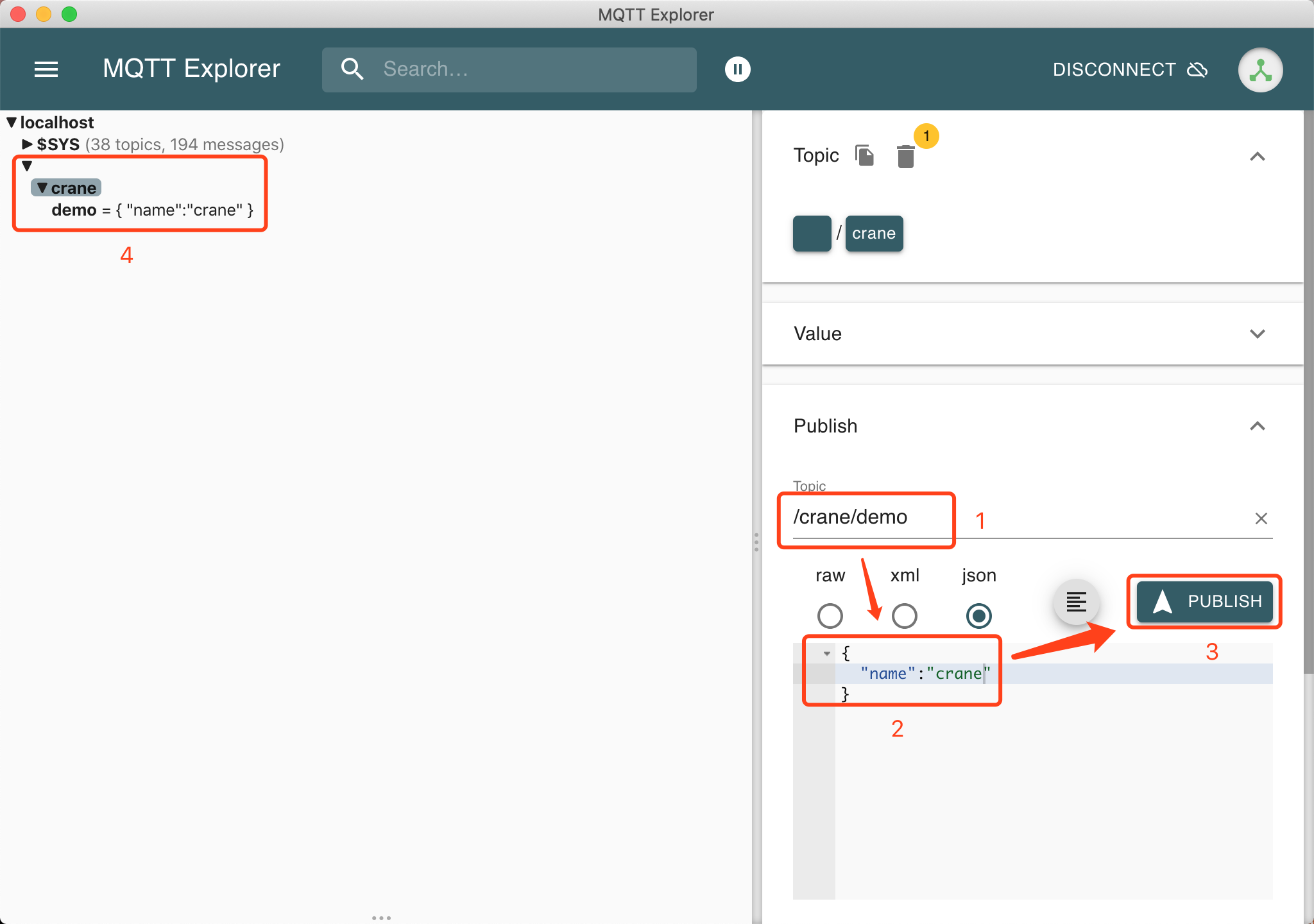Select the raw radio button
Viewport: 1314px width, 924px height.
pos(831,613)
